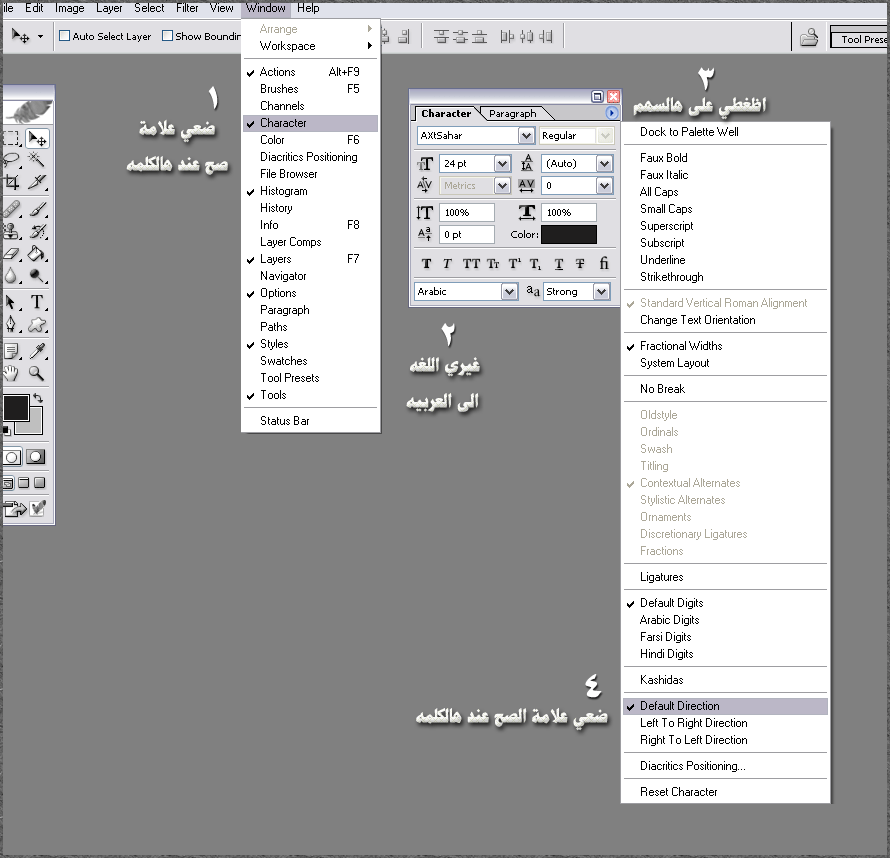The width and height of the screenshot is (890, 858).
Task: Click the text Color swatch
Action: tap(568, 235)
